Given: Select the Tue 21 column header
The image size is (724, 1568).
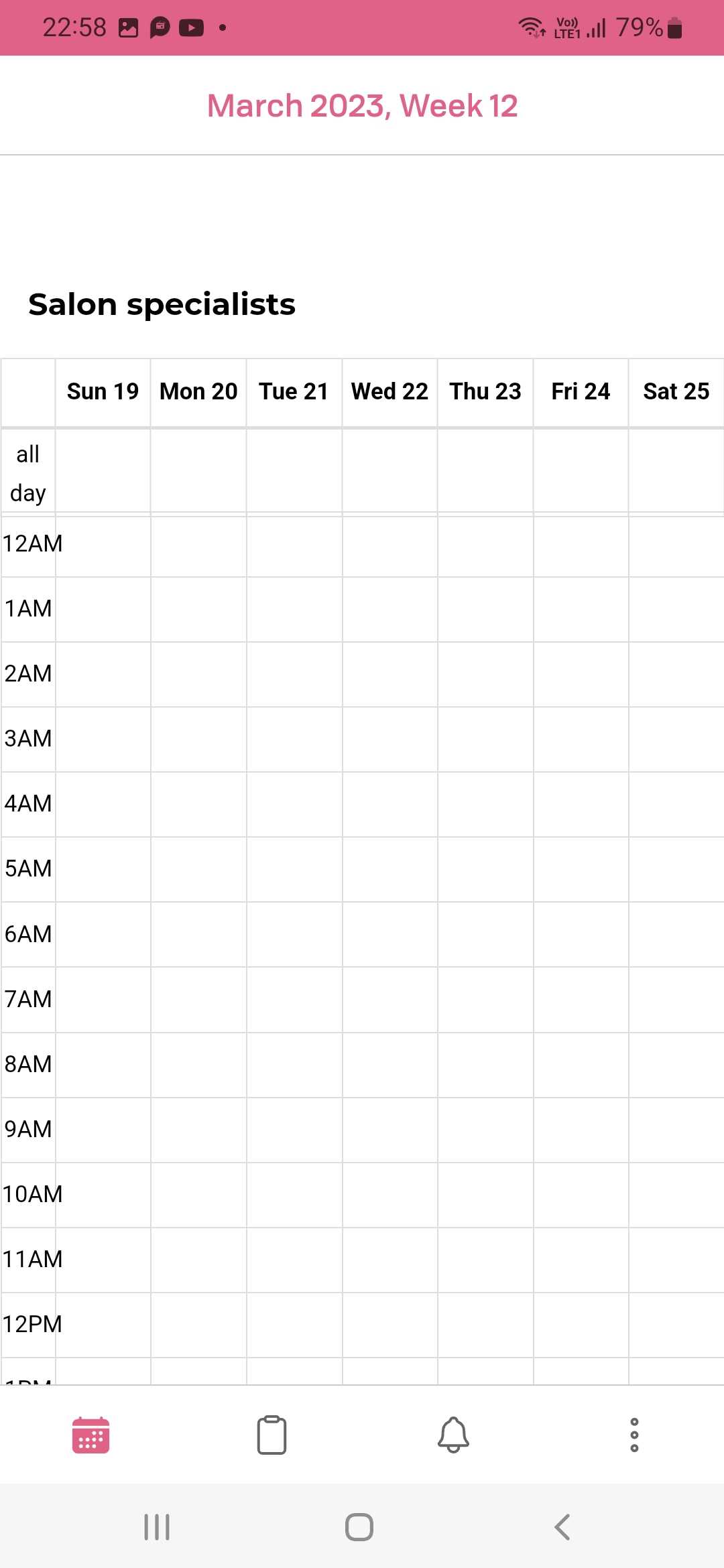Looking at the screenshot, I should (x=294, y=391).
